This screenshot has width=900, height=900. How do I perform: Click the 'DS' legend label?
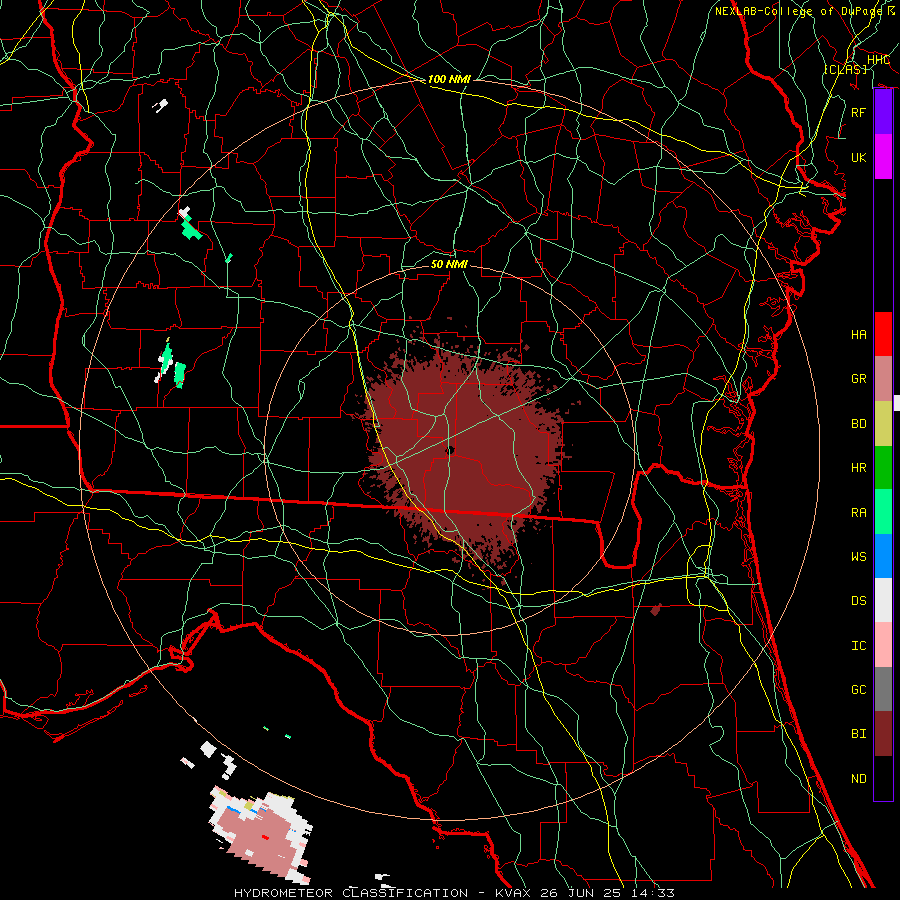[x=858, y=601]
